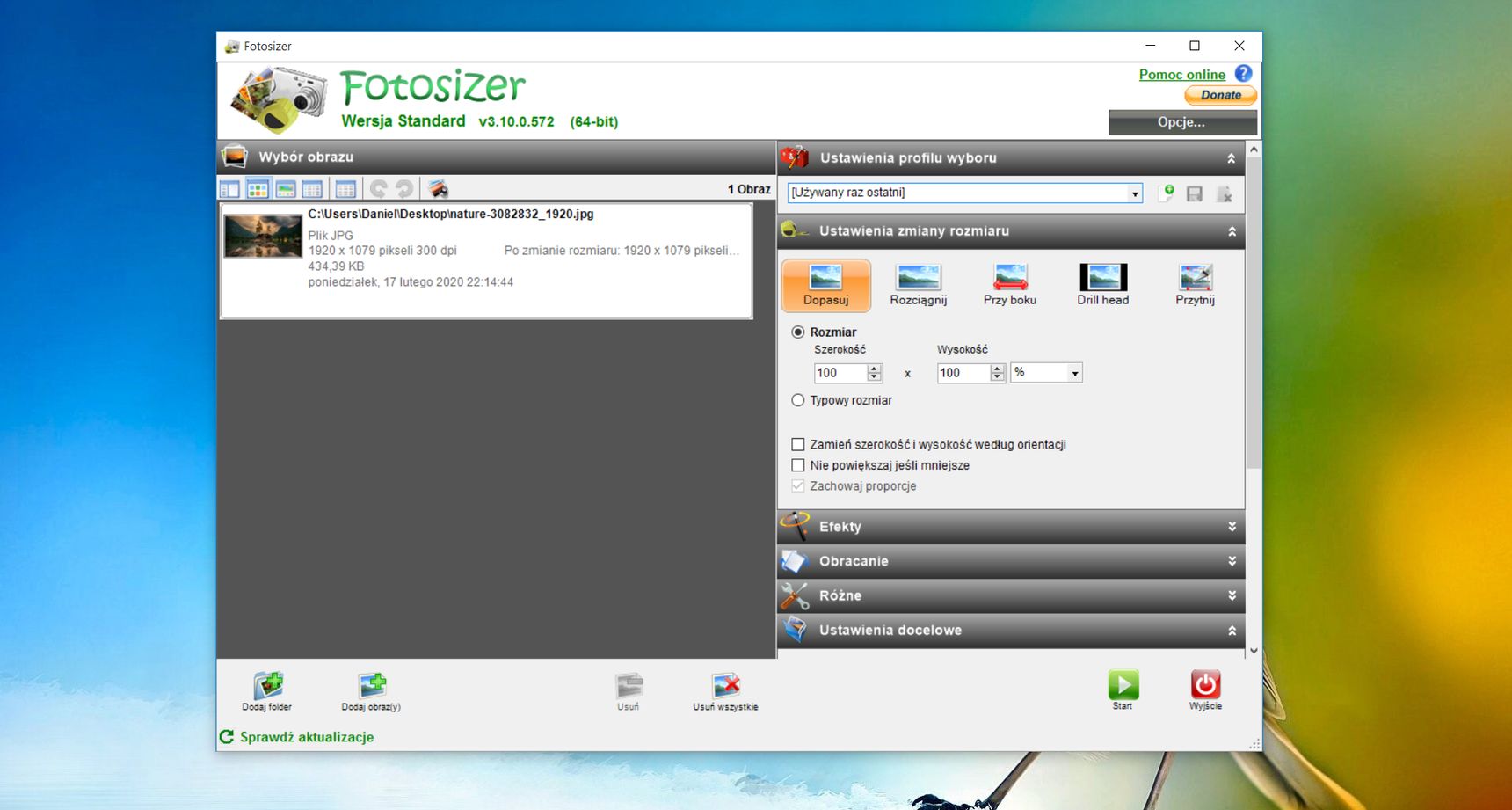
Task: Click the Wybór obrazu panel header
Action: pyautogui.click(x=497, y=157)
